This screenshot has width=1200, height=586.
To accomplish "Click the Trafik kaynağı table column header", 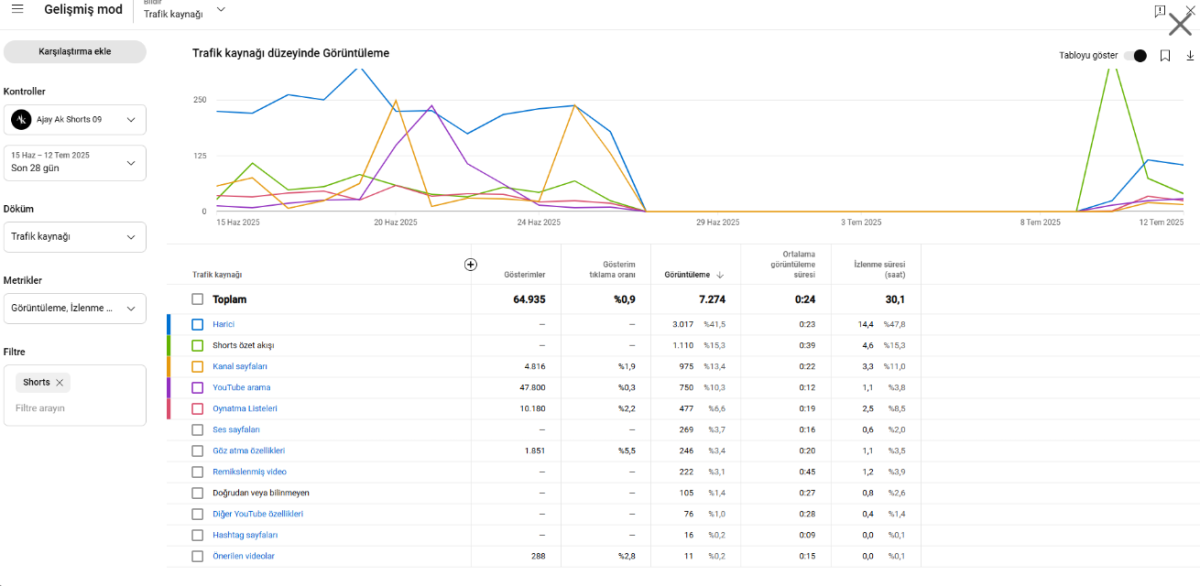I will point(218,274).
